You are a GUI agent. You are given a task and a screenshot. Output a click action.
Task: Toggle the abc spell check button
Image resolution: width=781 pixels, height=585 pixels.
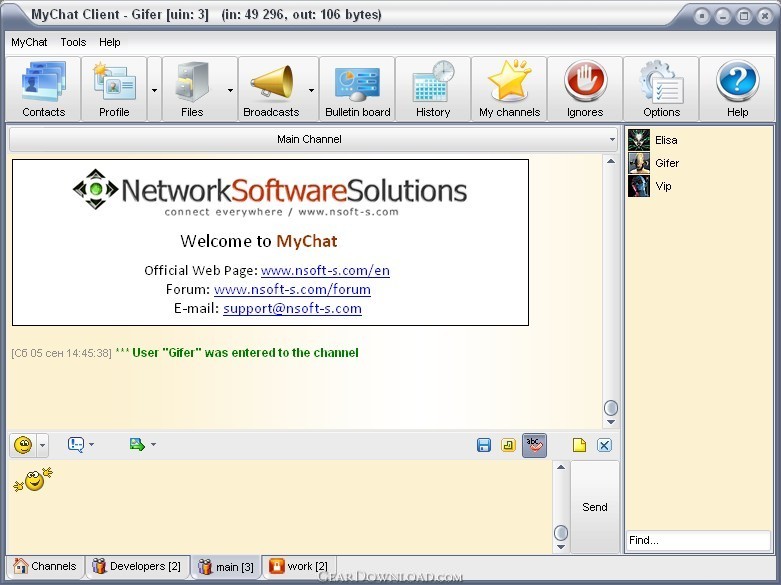(534, 445)
